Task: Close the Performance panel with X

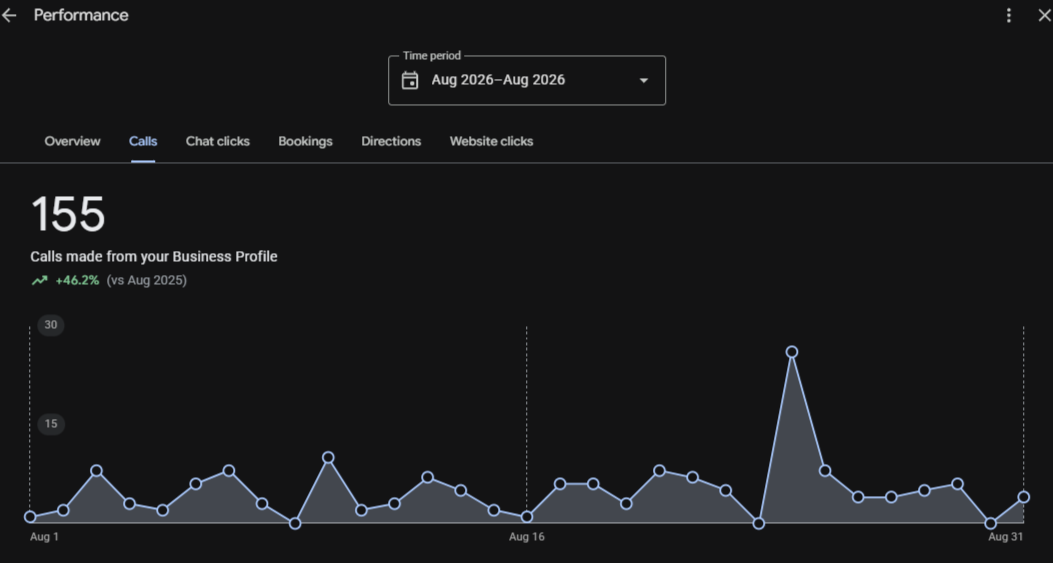Action: pyautogui.click(x=1044, y=15)
